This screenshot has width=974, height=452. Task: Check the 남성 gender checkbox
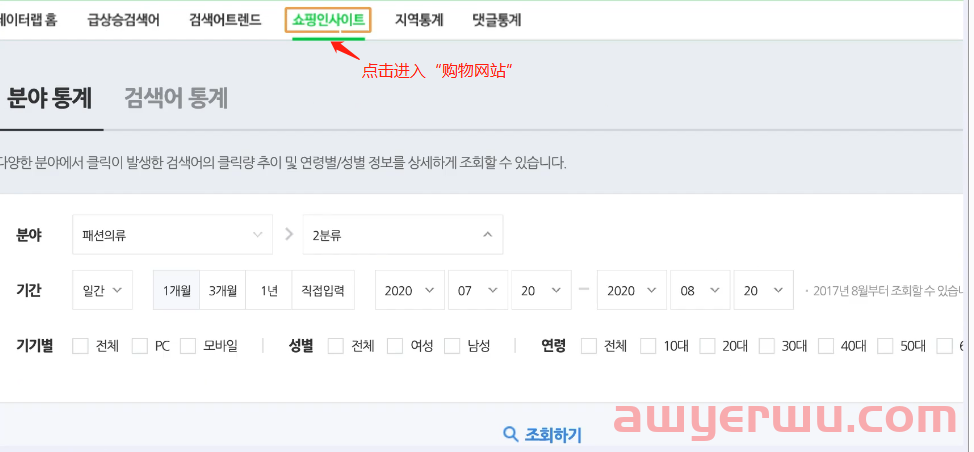point(452,346)
